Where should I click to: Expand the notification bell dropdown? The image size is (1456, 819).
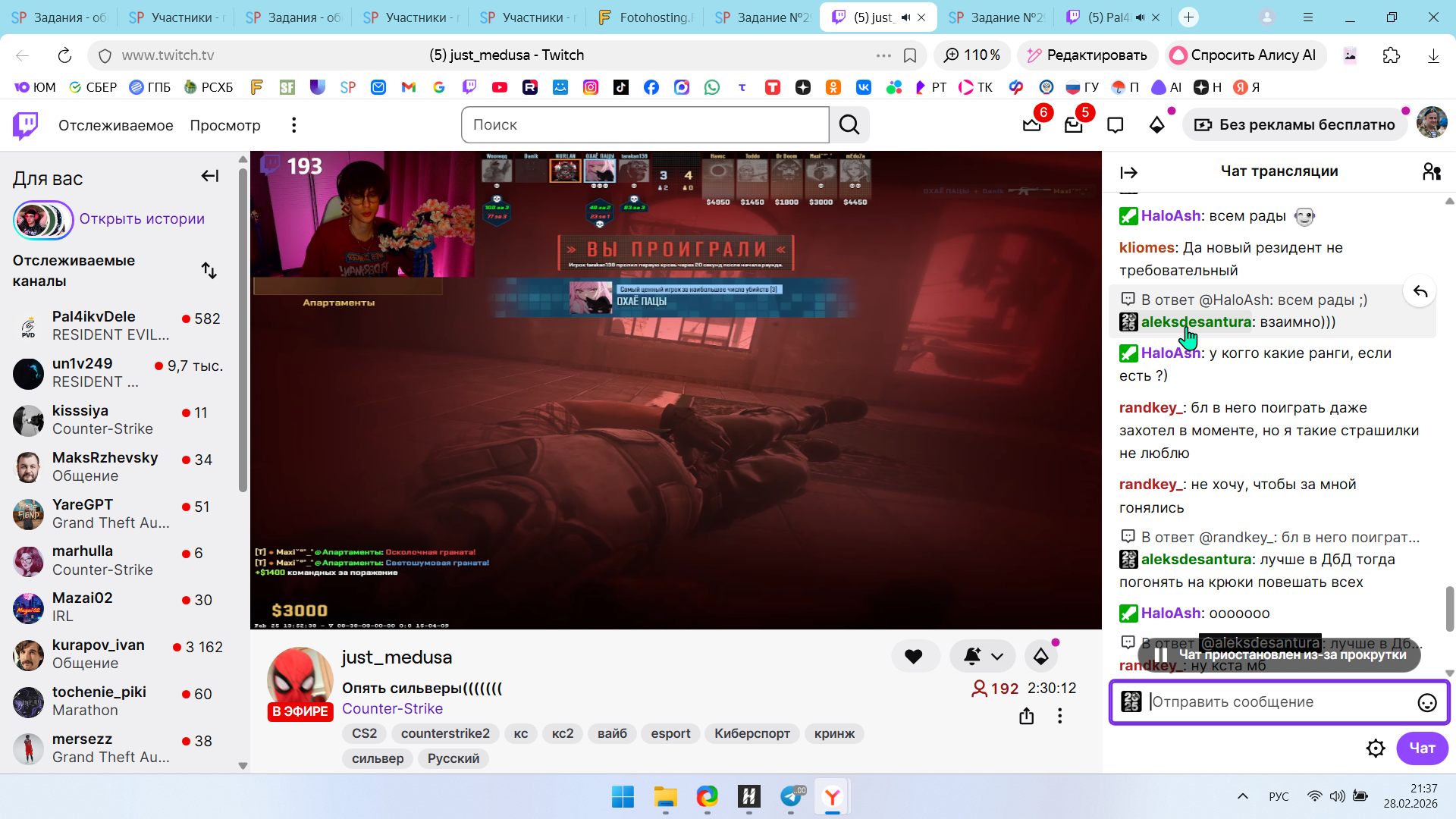997,657
